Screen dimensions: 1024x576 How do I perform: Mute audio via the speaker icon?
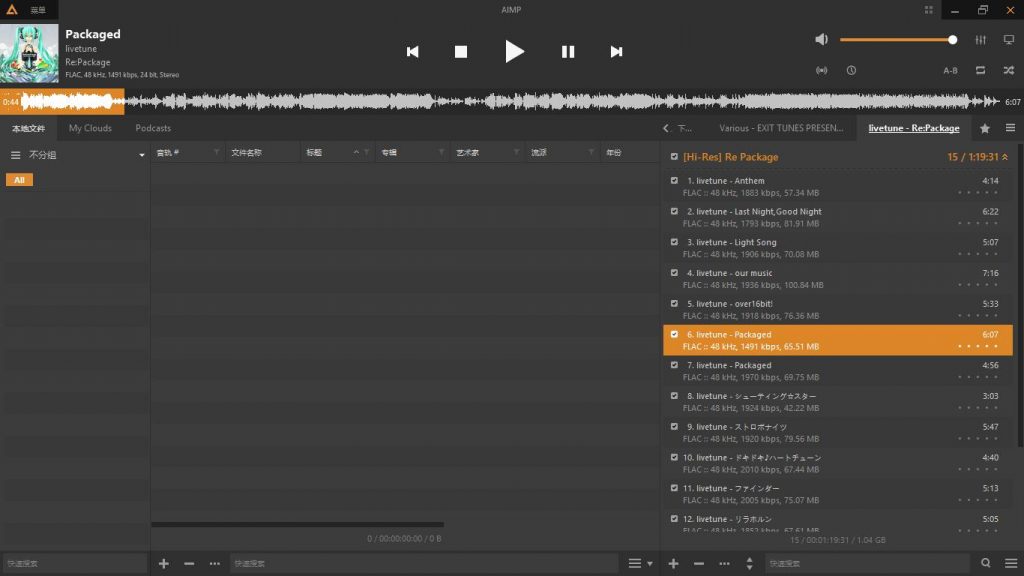pyautogui.click(x=822, y=40)
